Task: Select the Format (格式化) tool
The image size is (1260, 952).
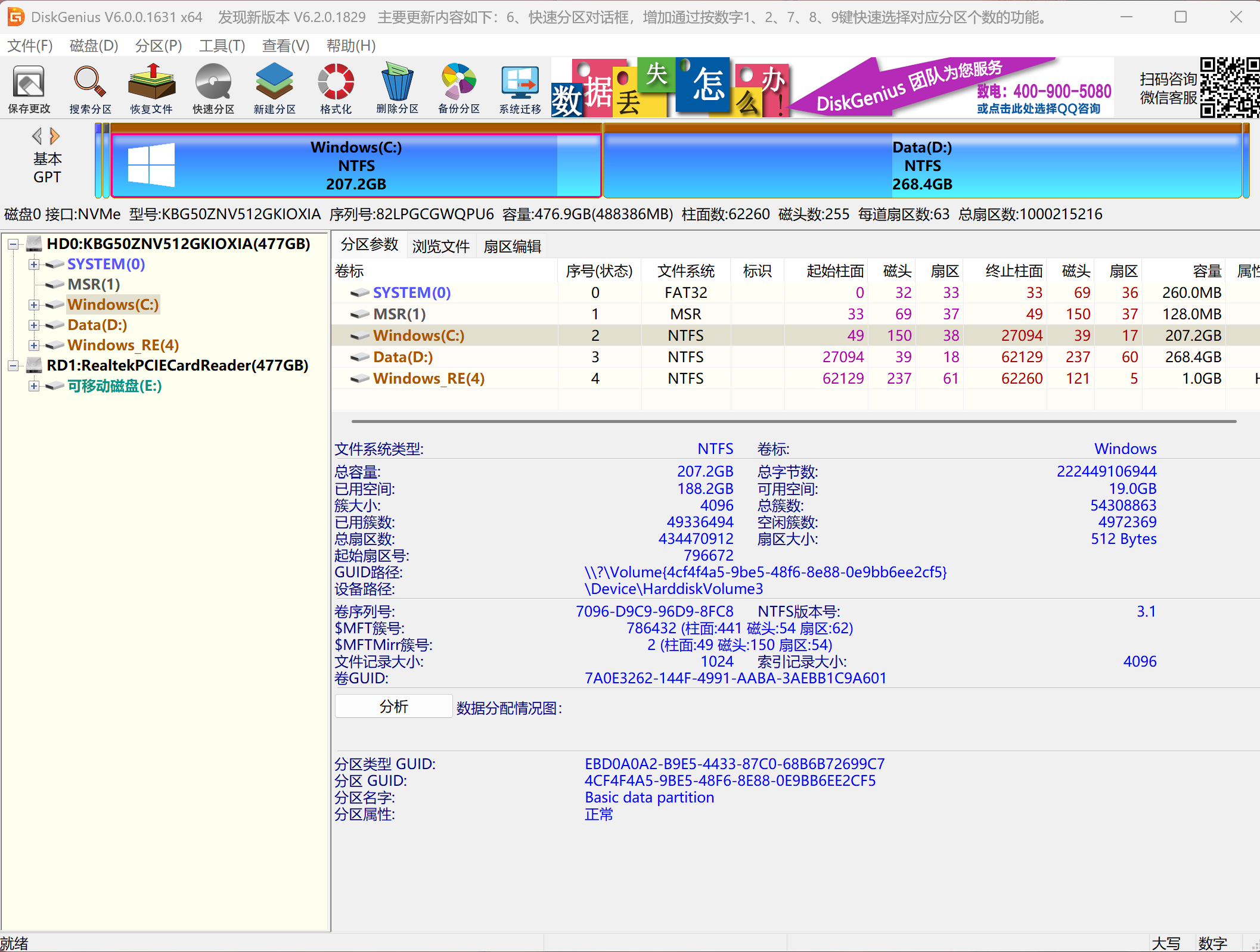Action: tap(336, 89)
